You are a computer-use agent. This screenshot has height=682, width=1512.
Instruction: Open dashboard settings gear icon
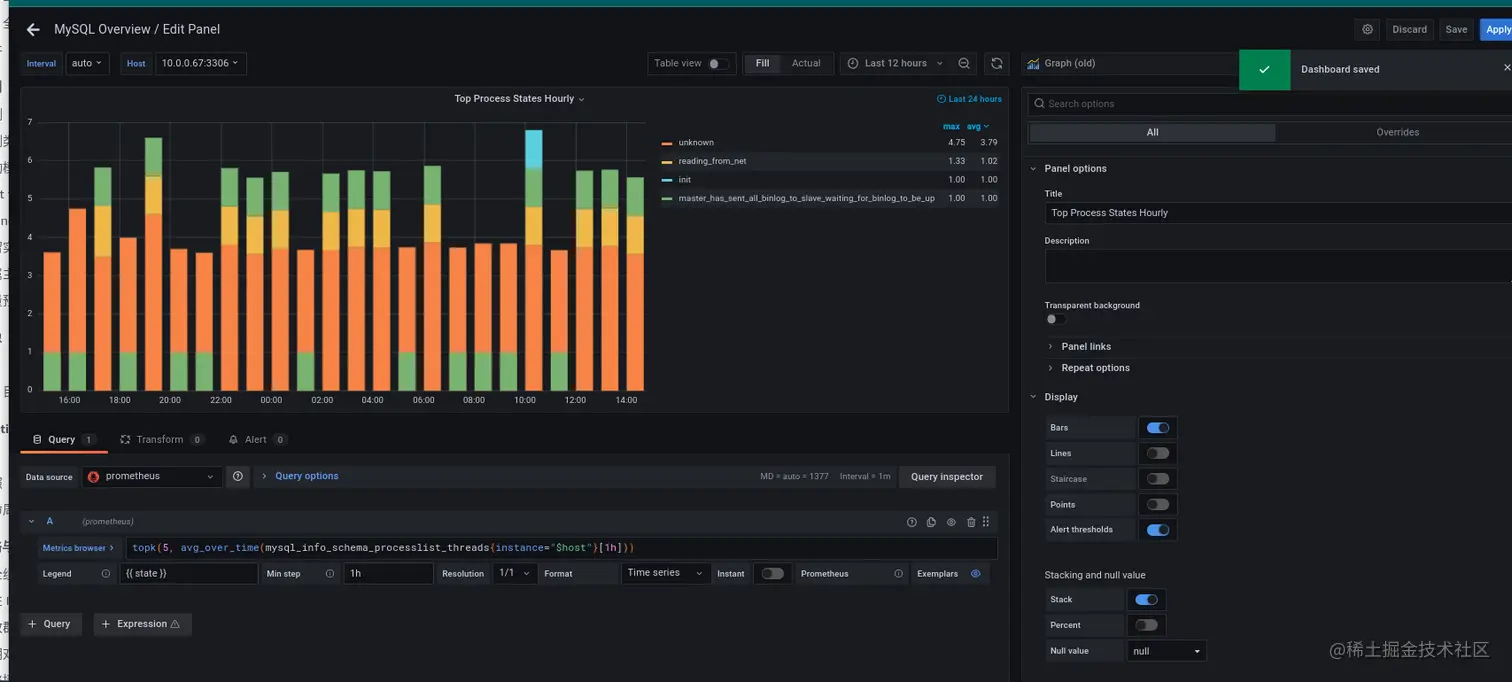pyautogui.click(x=1368, y=30)
